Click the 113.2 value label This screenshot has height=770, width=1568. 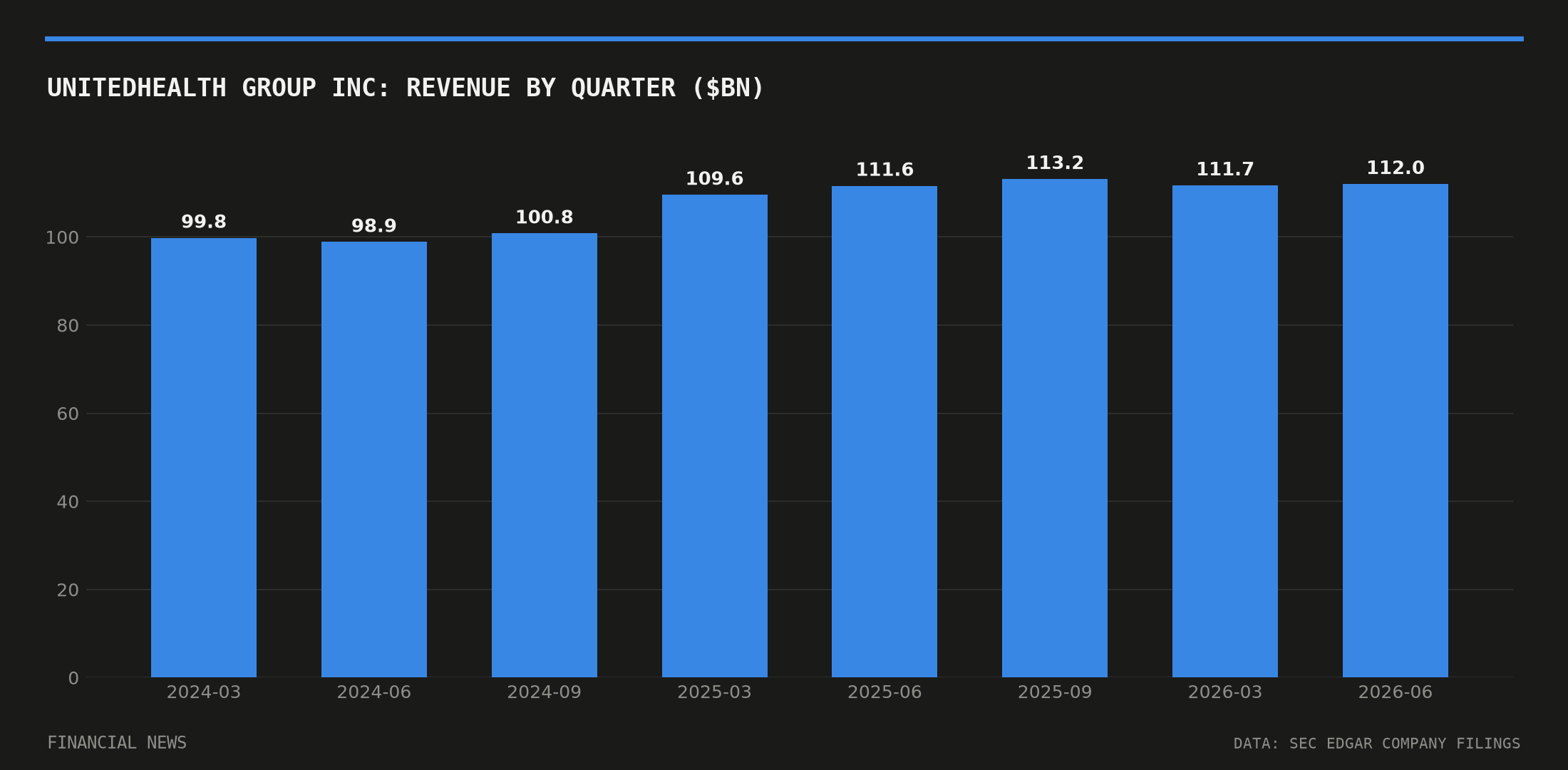[x=1055, y=163]
